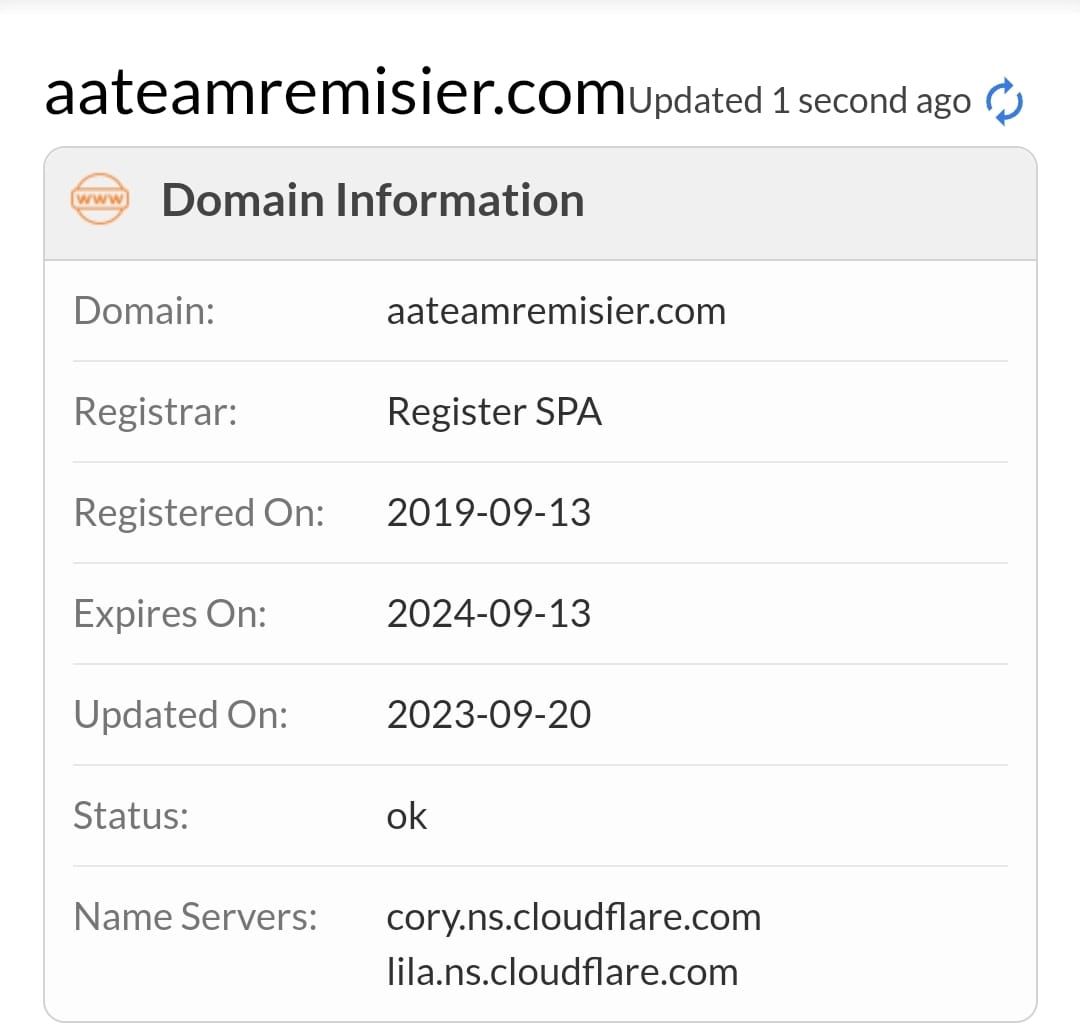Open cory.ns.cloudflare.com name server
Screen dimensions: 1080x1025
click(574, 916)
